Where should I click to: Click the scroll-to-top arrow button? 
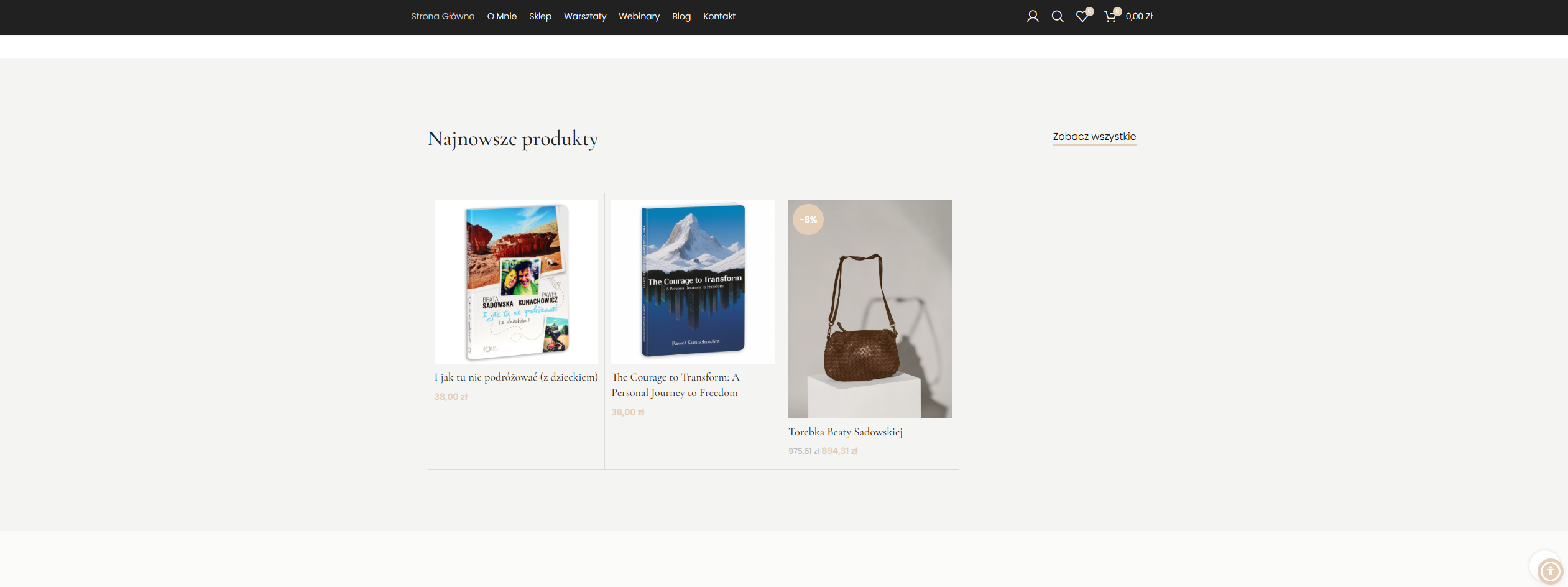point(1549,570)
